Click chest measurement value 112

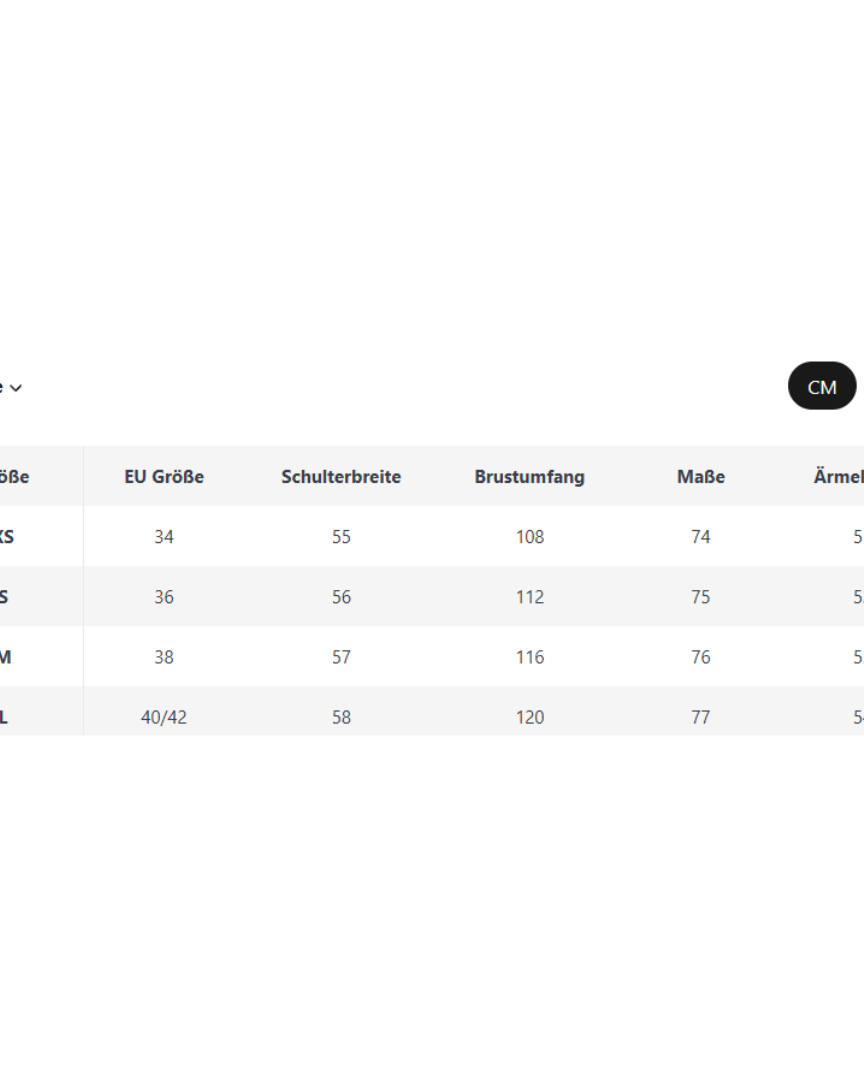[x=529, y=597]
